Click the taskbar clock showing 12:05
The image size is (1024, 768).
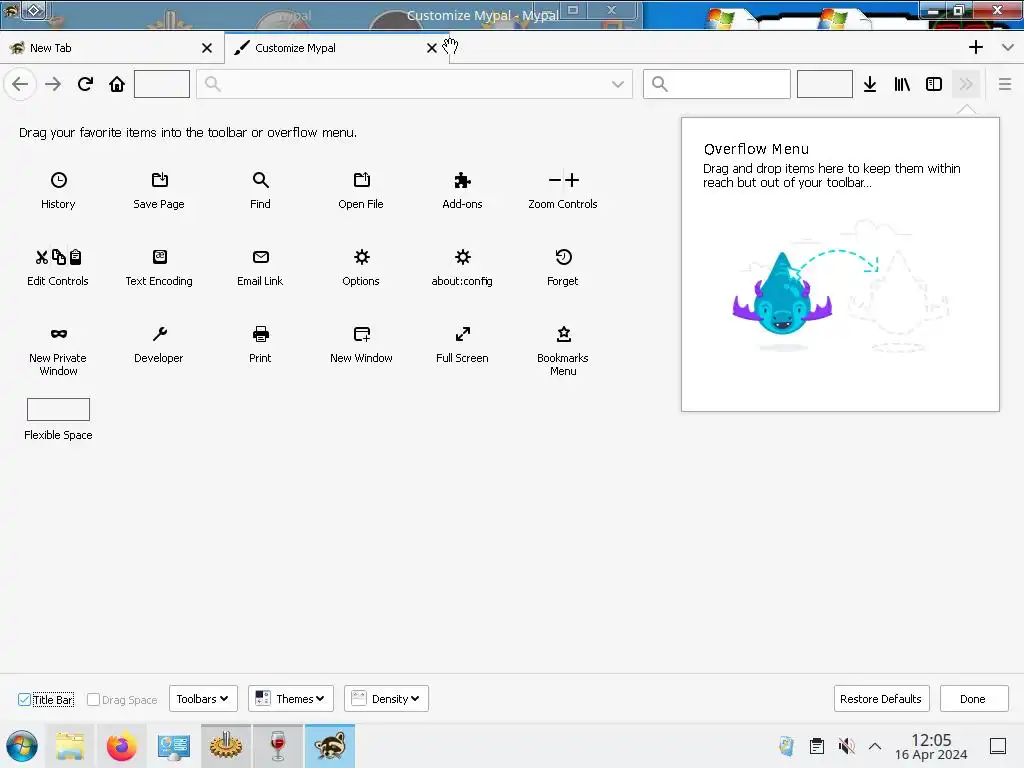click(x=931, y=746)
